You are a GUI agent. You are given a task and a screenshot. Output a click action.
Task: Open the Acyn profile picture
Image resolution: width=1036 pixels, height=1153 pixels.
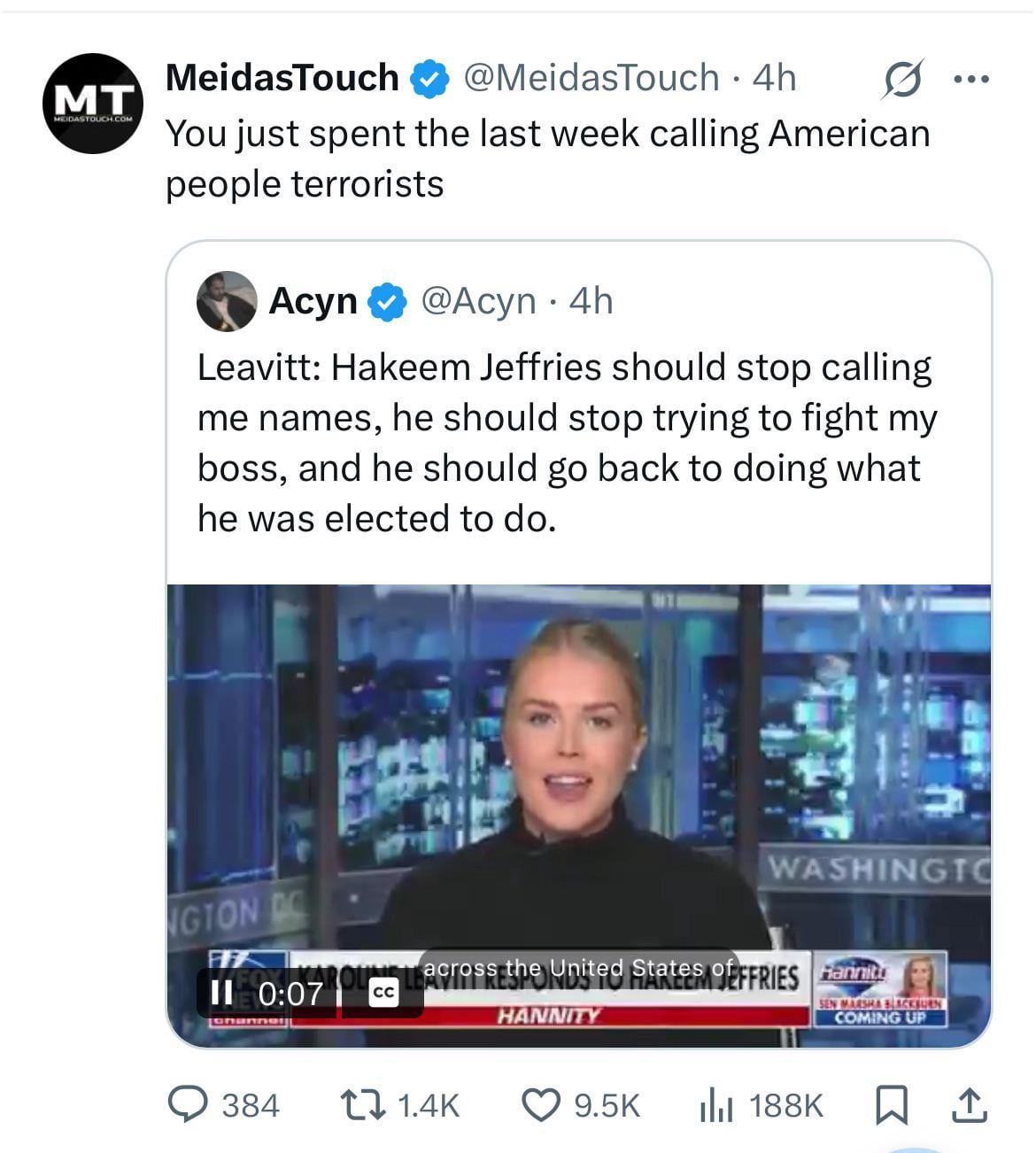coord(227,301)
